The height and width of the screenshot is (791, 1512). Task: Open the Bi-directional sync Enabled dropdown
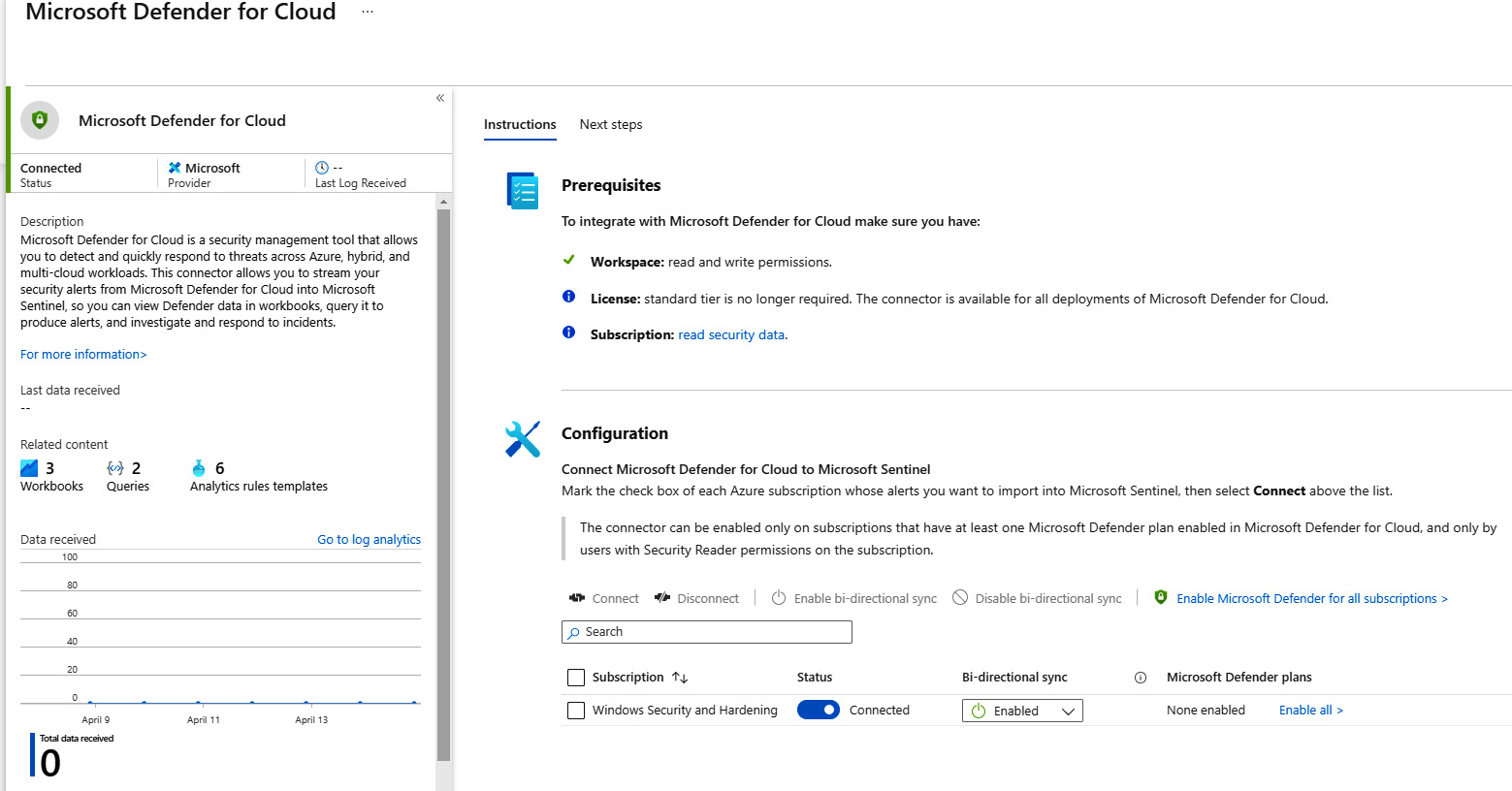tap(1022, 711)
